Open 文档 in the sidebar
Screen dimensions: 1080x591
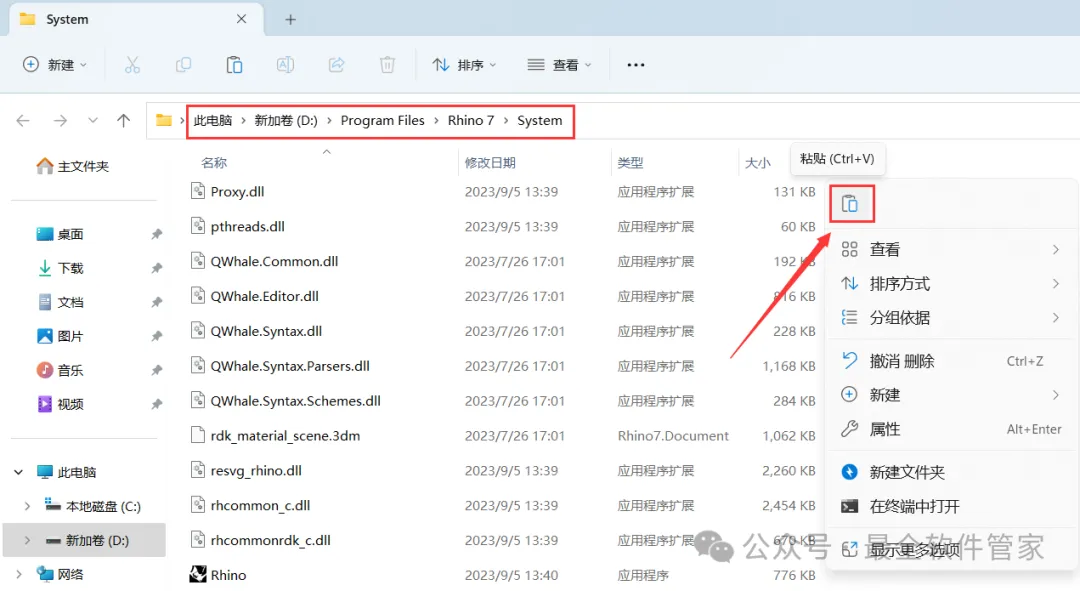[x=60, y=302]
